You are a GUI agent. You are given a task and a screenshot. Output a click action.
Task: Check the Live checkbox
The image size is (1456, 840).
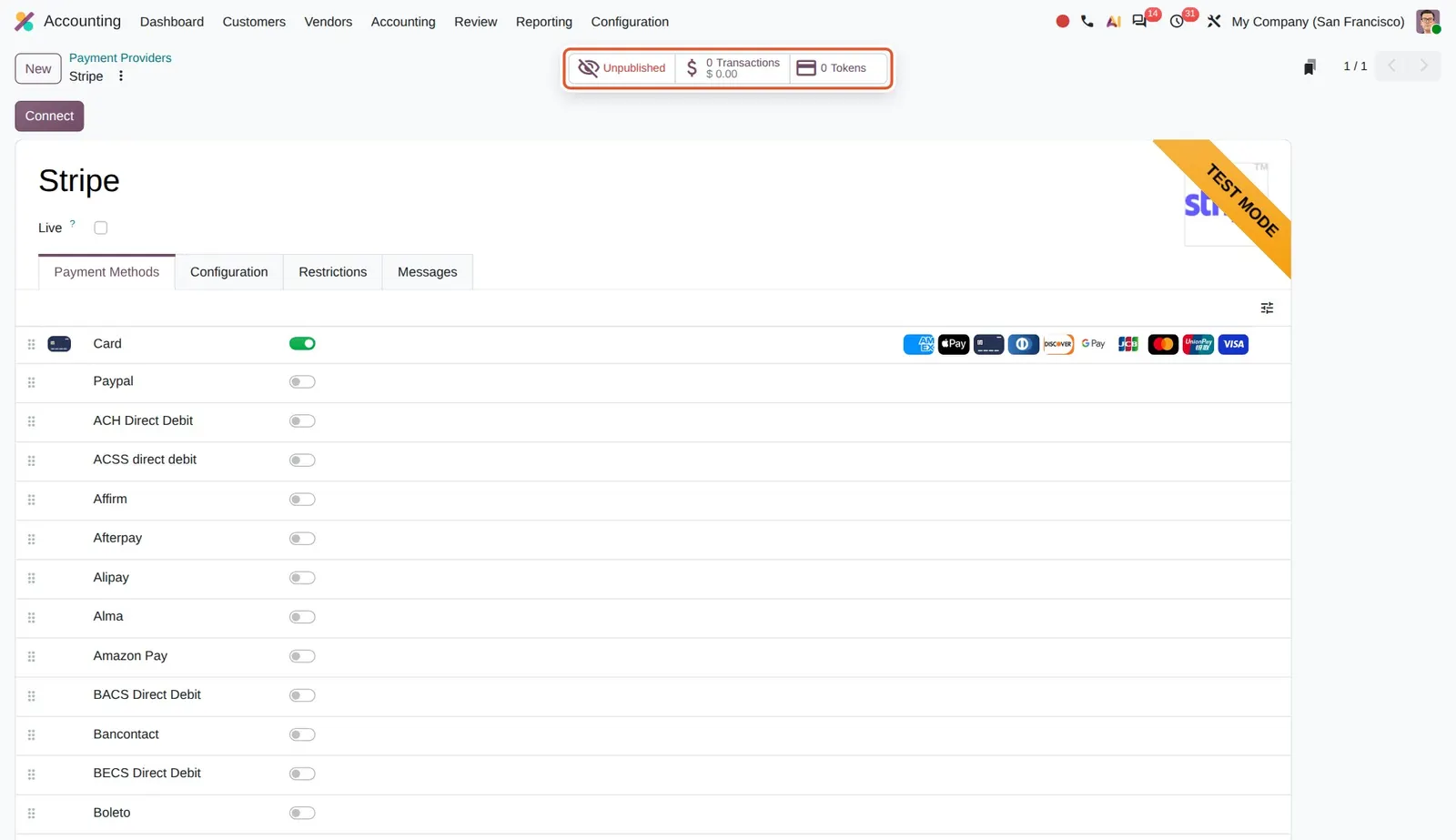point(101,228)
